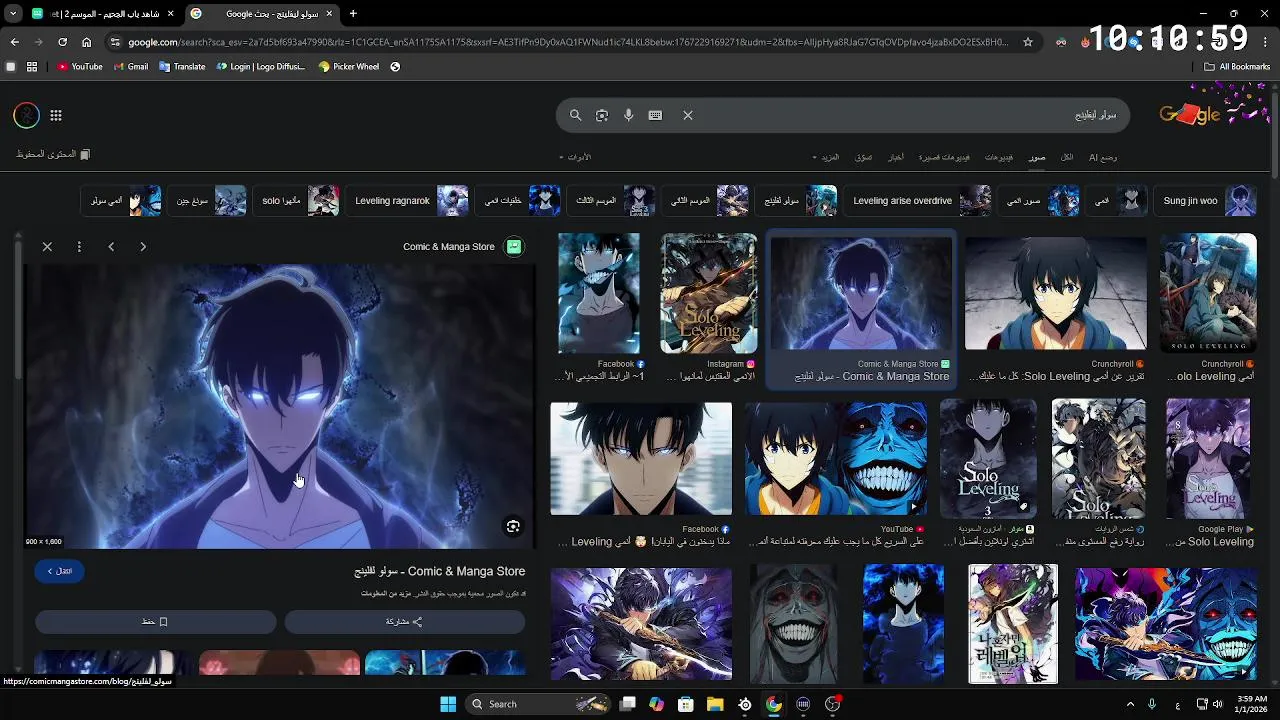Open Copilot from the taskbar
The image size is (1280, 720).
tap(656, 704)
